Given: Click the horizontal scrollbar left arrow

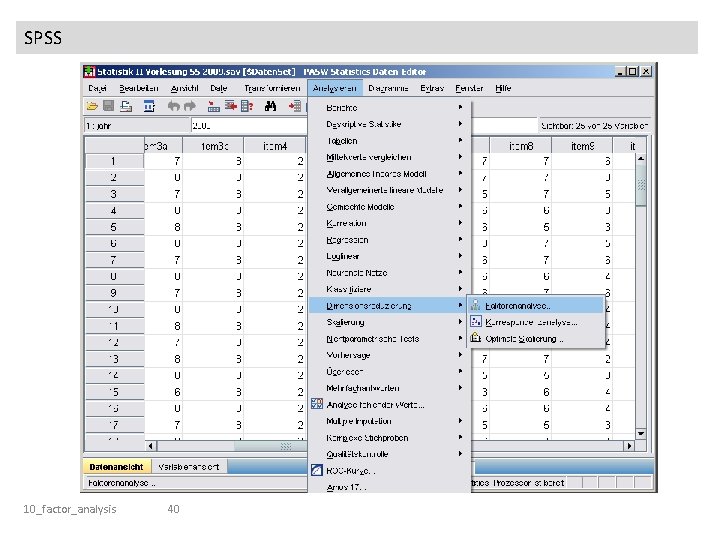Looking at the screenshot, I should click(x=151, y=445).
